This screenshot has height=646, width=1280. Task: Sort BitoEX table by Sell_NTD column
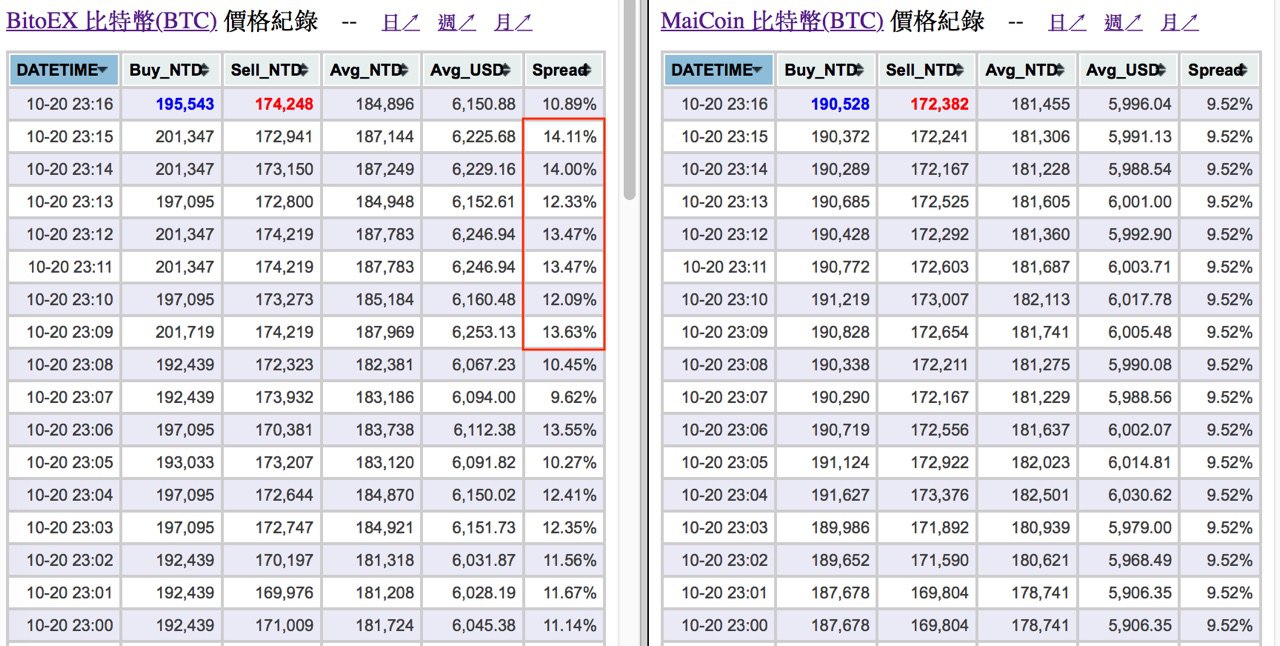coord(272,70)
